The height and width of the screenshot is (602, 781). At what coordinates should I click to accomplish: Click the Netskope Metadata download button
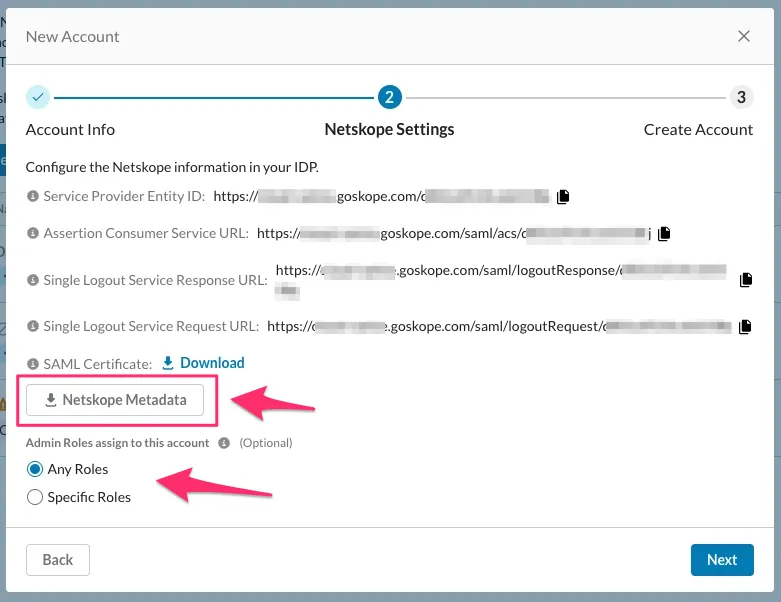[x=115, y=400]
